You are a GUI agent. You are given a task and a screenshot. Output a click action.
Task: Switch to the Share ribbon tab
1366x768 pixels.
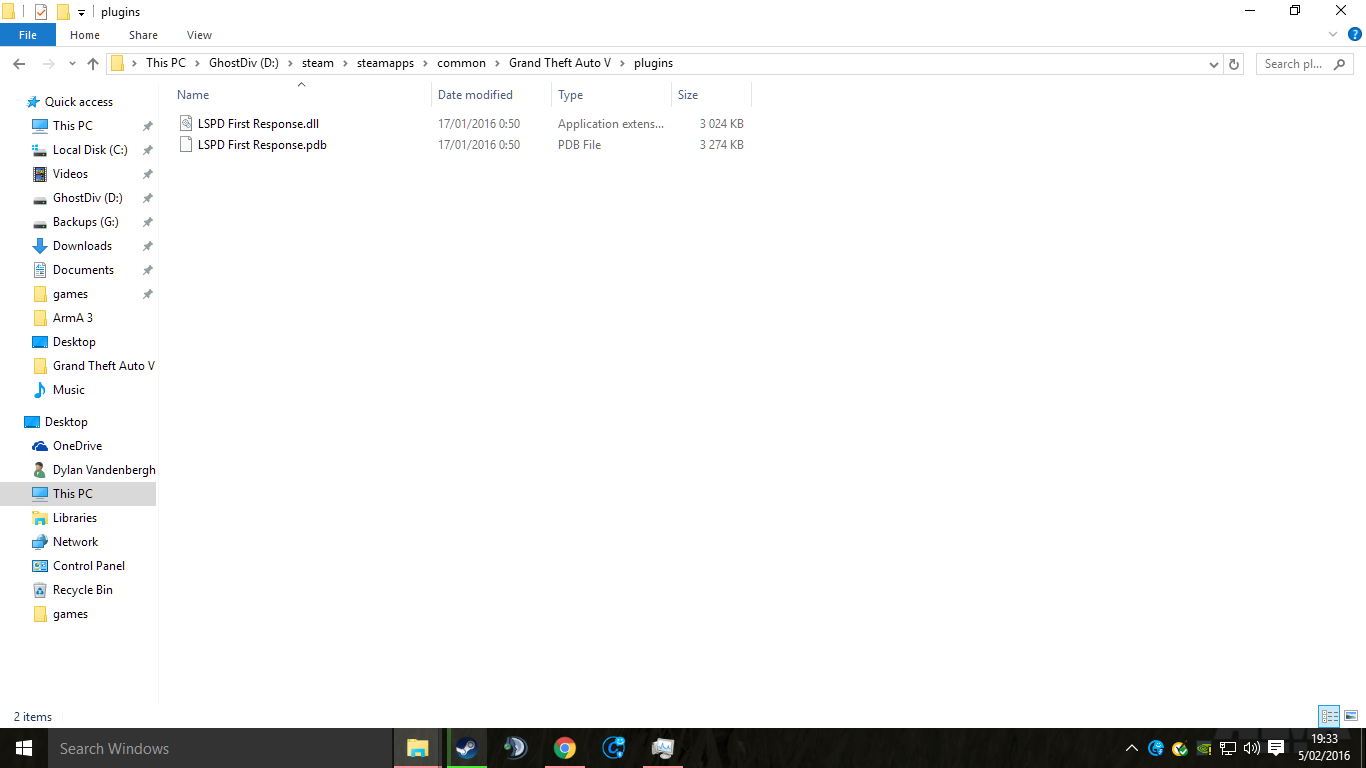click(x=143, y=35)
